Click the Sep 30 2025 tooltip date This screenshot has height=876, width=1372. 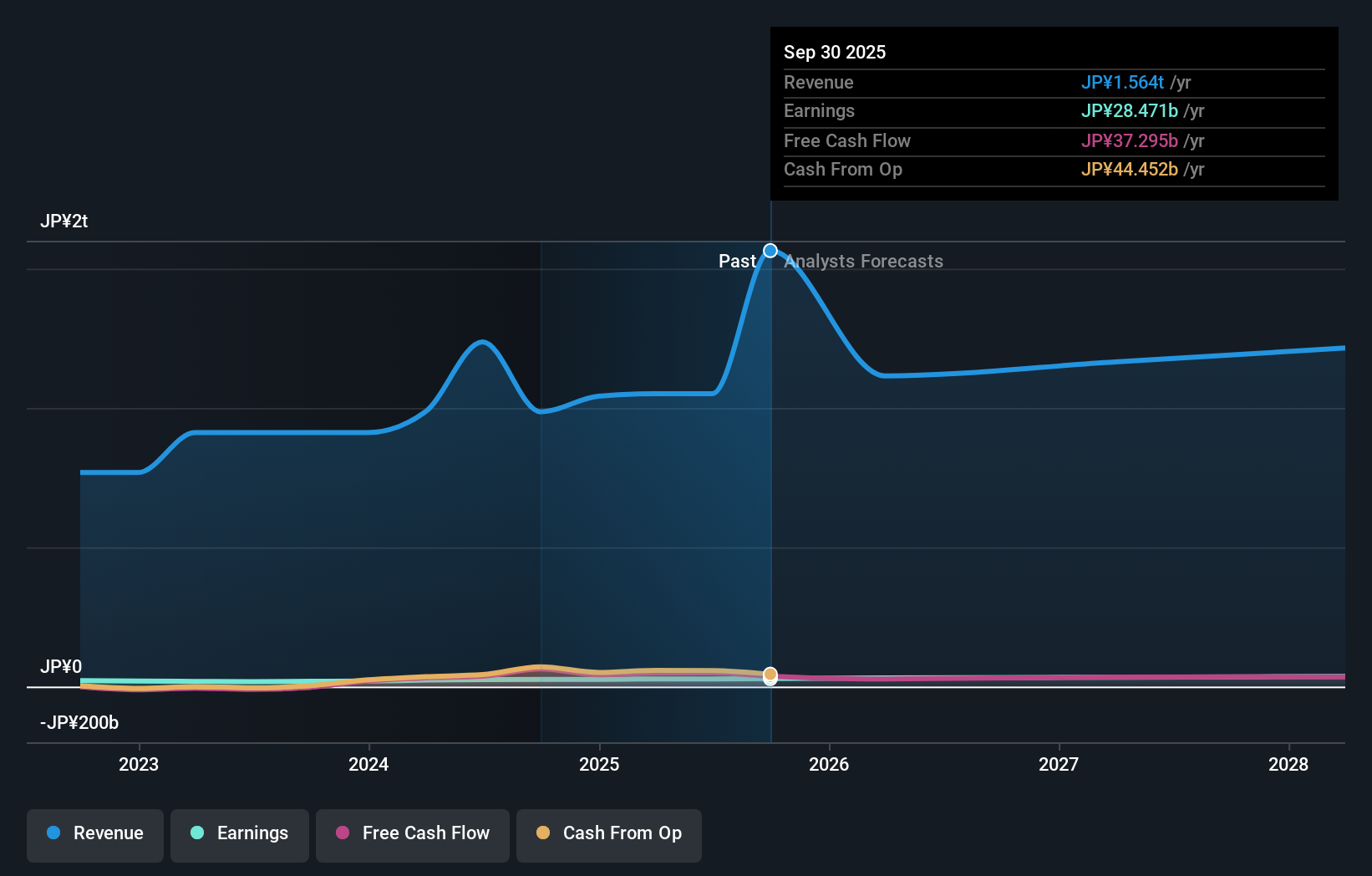tap(835, 52)
